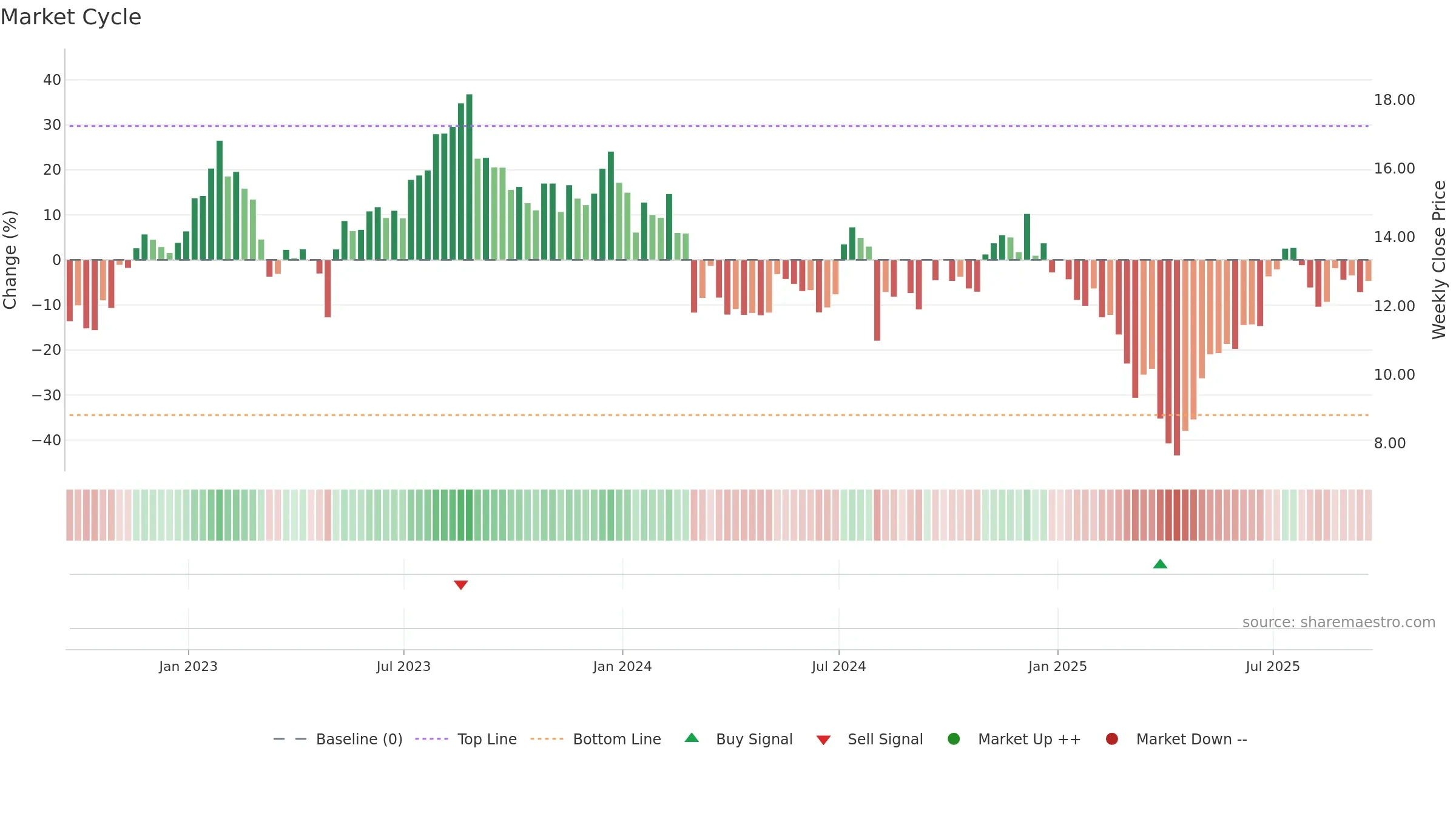
Task: Click the 14.00 price axis value
Action: coord(1394,237)
